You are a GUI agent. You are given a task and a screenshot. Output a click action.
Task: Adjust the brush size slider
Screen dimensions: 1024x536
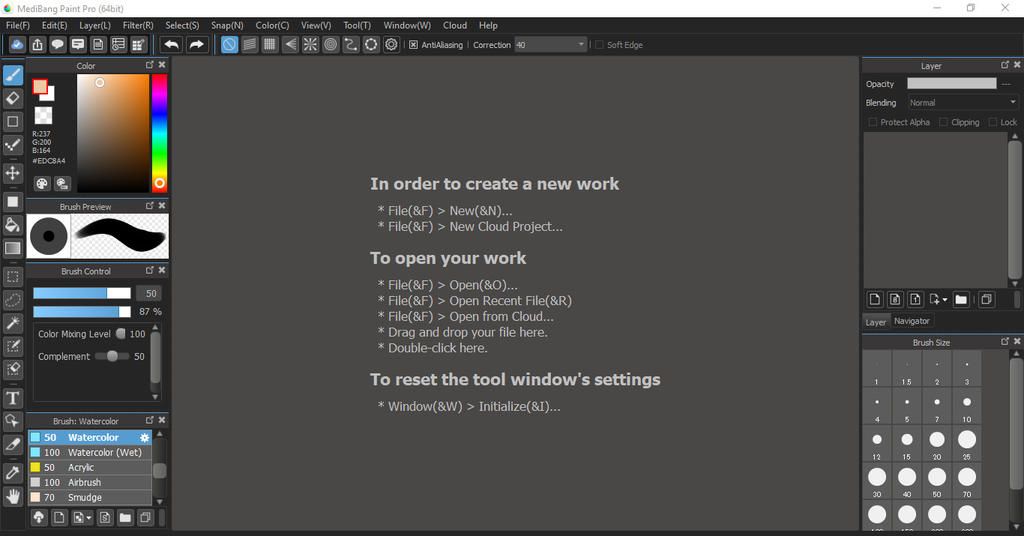pos(82,293)
